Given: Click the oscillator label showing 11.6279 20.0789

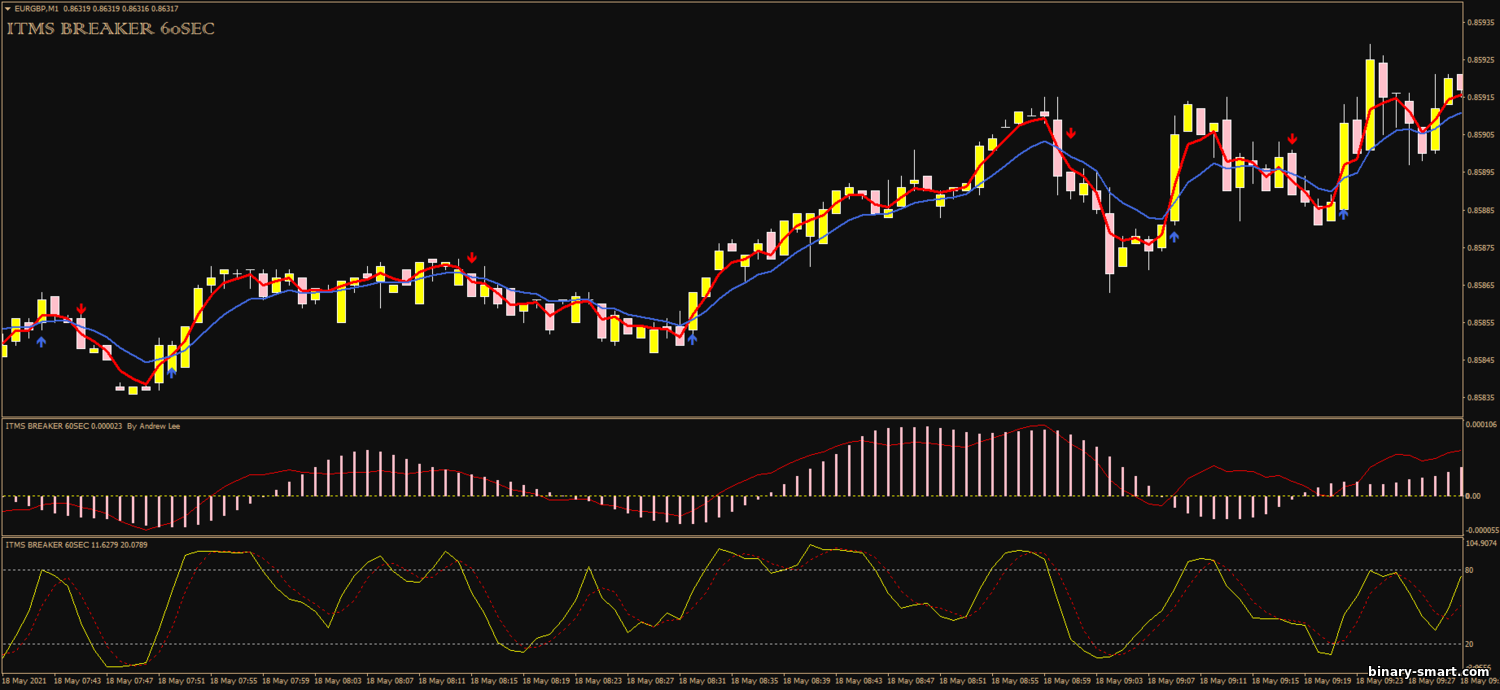Looking at the screenshot, I should point(78,544).
